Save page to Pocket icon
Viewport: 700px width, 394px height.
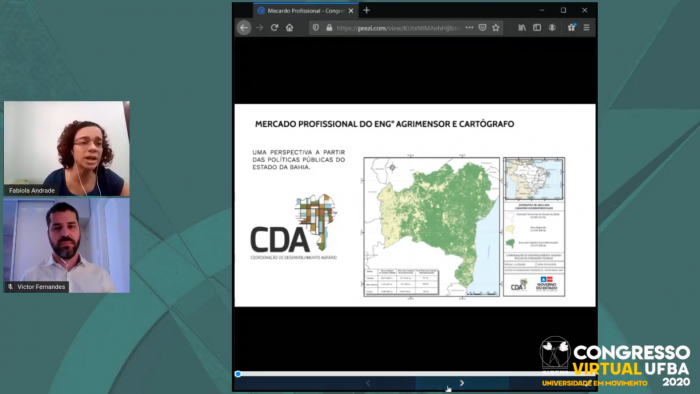pos(482,28)
